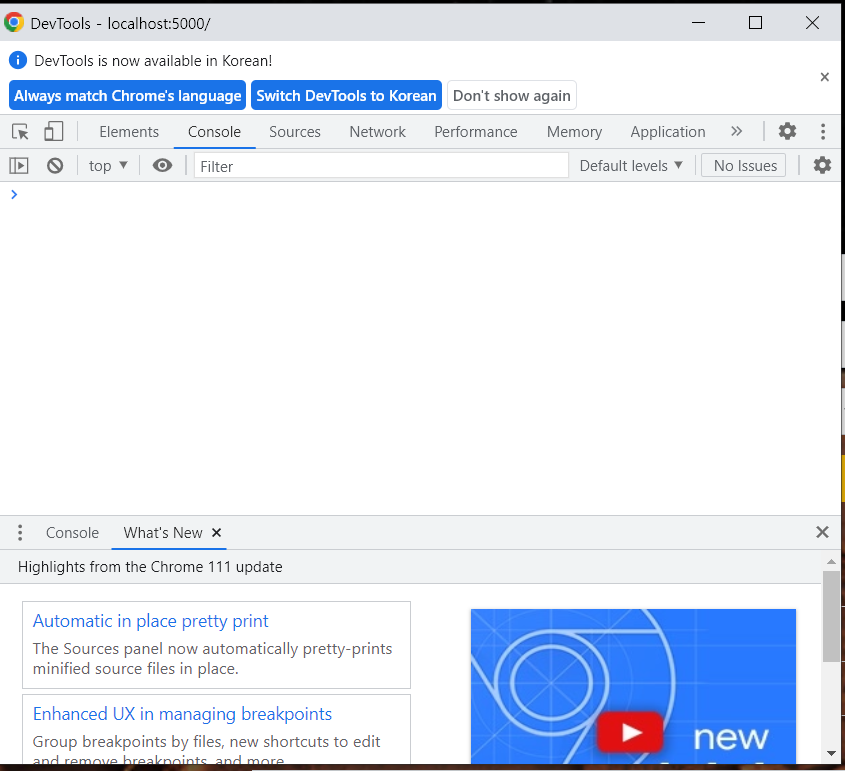Activate the inspect element picker icon
Viewport: 845px width, 771px height.
point(20,131)
